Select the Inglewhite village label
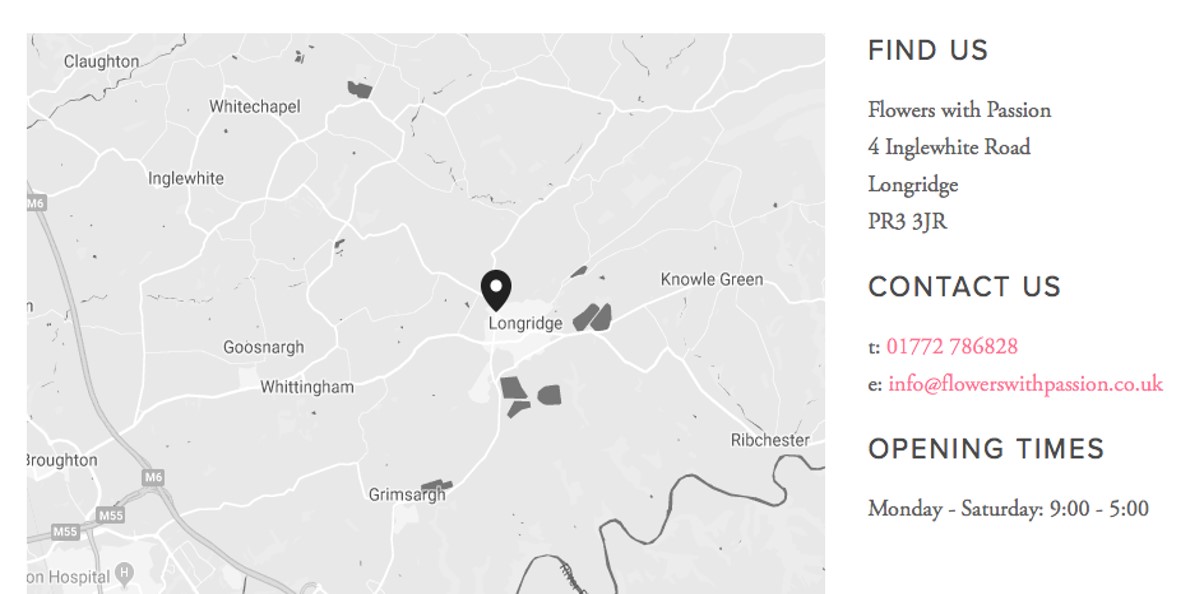The image size is (1204, 594). [186, 179]
